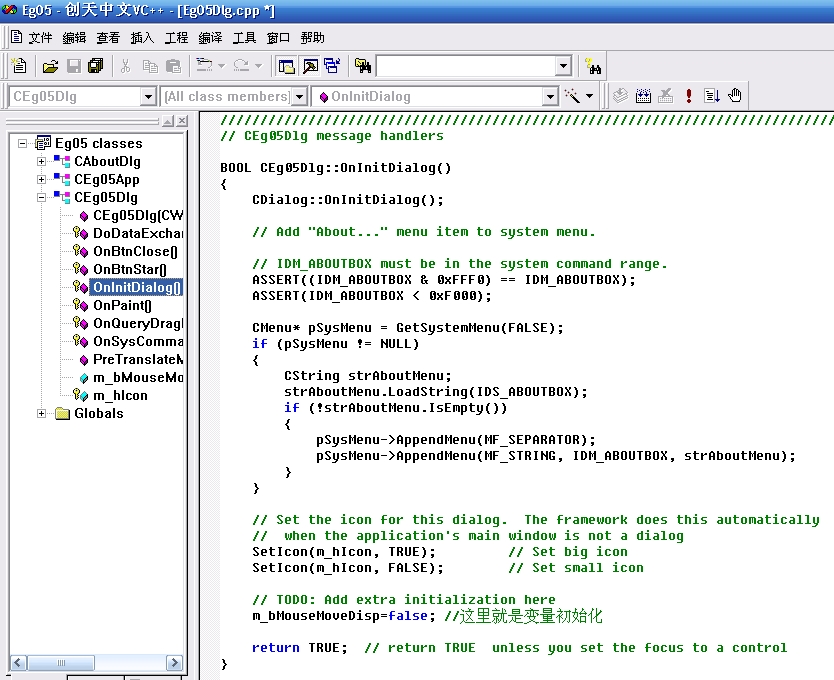The width and height of the screenshot is (834, 680).
Task: Open the 编译 menu
Action: [x=211, y=38]
